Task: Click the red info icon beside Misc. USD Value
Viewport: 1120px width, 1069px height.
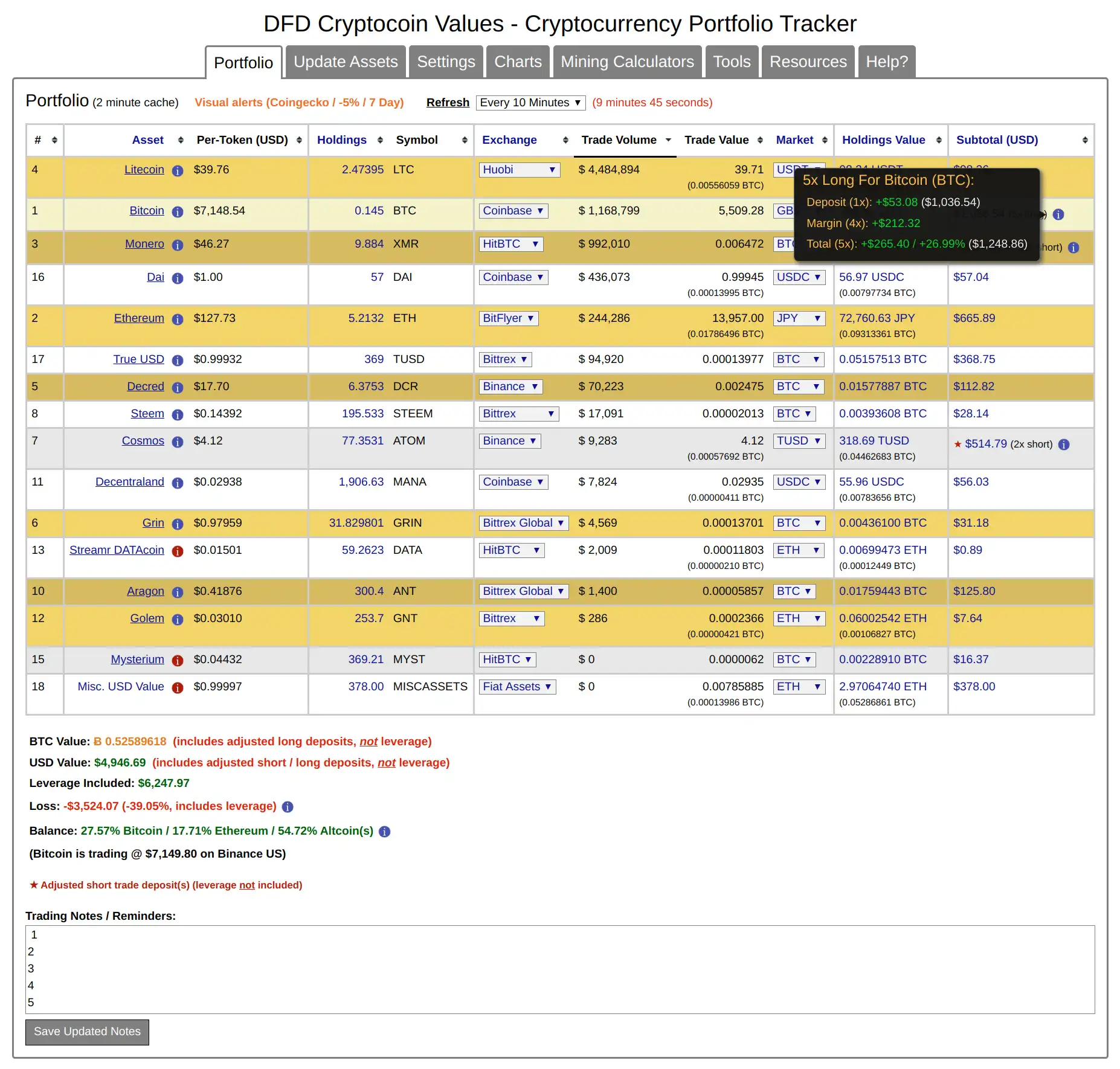Action: 178,688
